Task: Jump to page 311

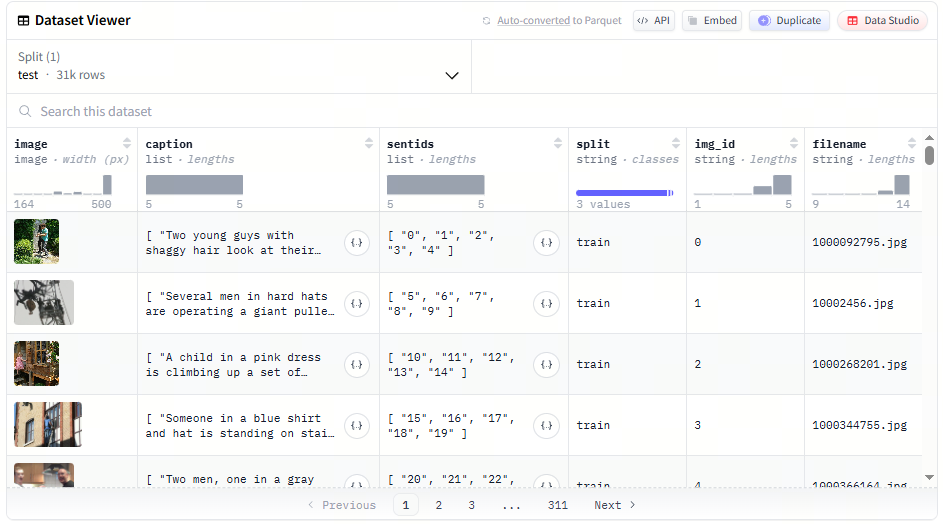Action: pyautogui.click(x=558, y=505)
